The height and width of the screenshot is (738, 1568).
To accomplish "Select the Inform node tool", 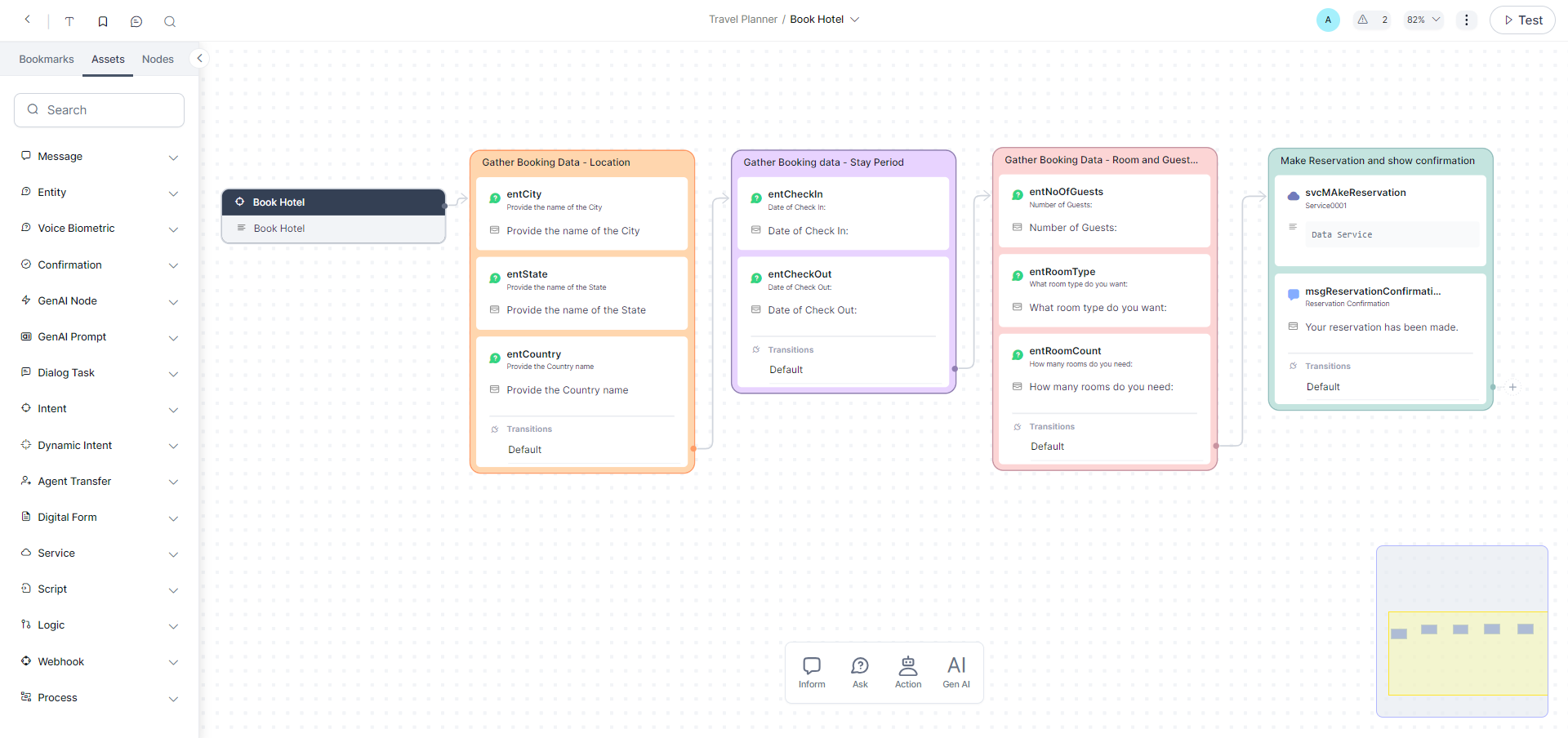I will pos(812,673).
